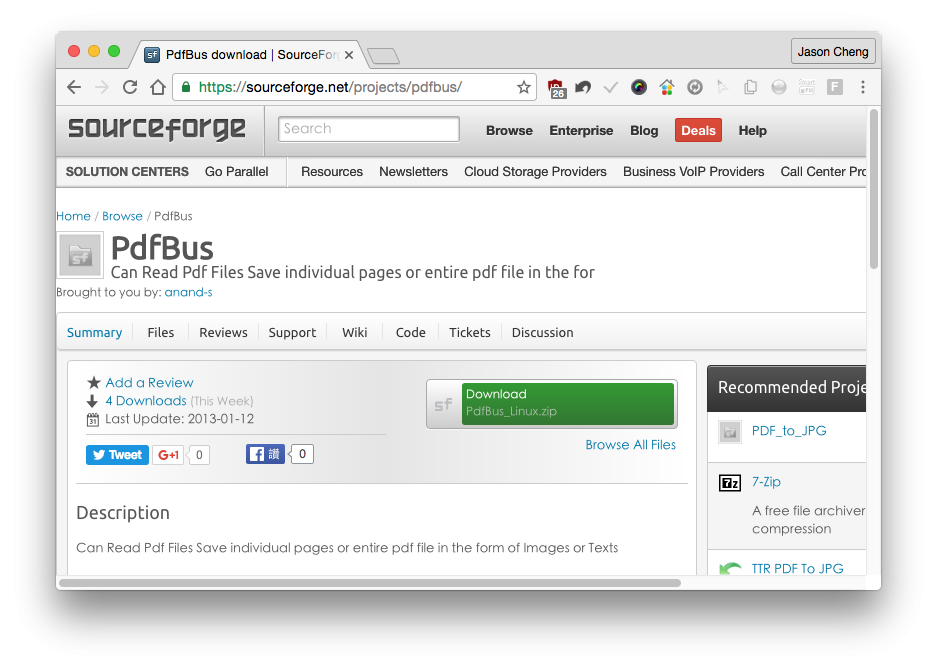The width and height of the screenshot is (937, 670).
Task: Open the rainbow camera lens extension
Action: 638,87
